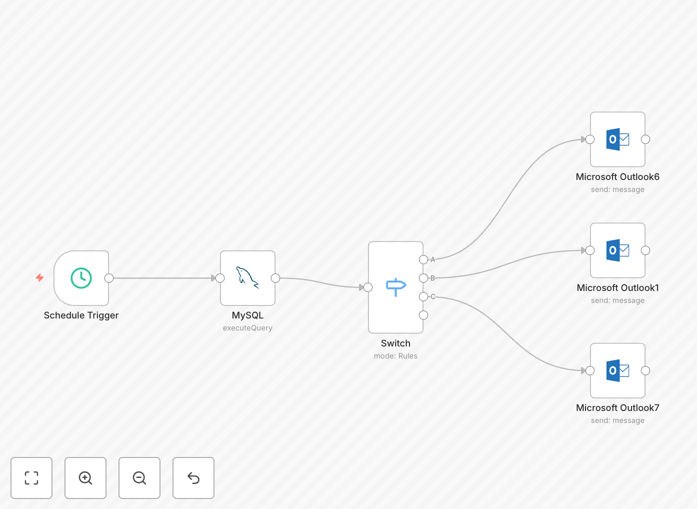Click the Microsoft Outlook6 output connector
The height and width of the screenshot is (509, 697).
tap(645, 139)
